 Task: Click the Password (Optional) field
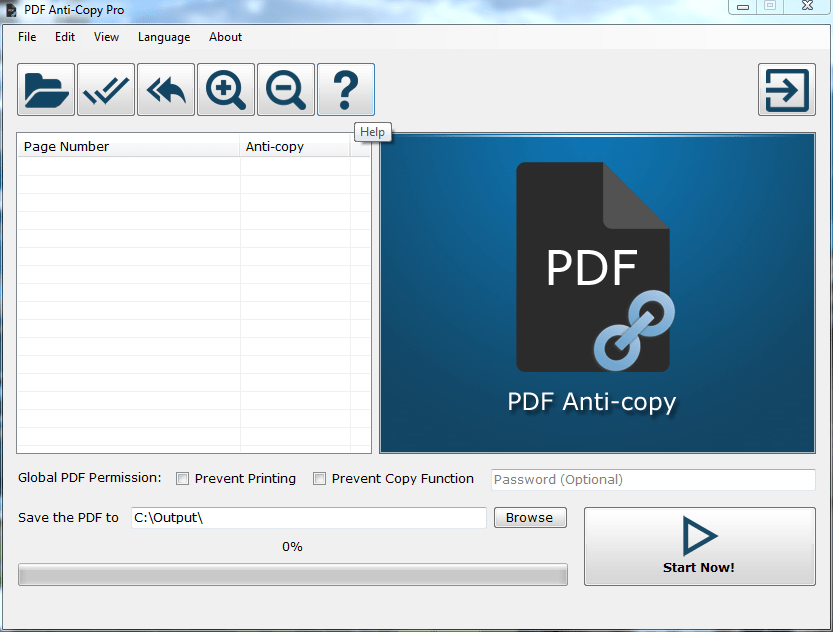653,480
